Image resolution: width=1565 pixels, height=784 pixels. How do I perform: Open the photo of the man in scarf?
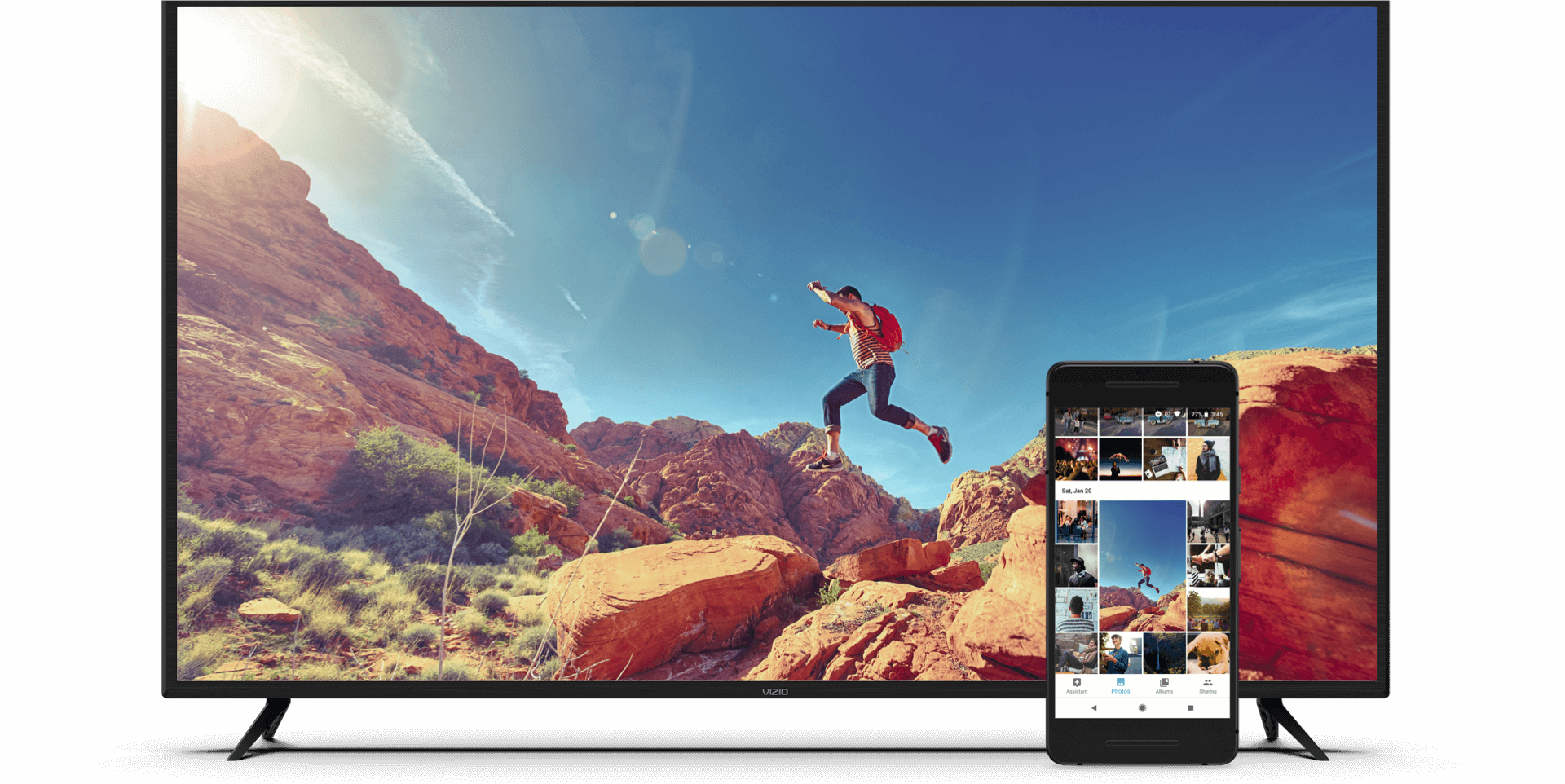[x=1208, y=459]
